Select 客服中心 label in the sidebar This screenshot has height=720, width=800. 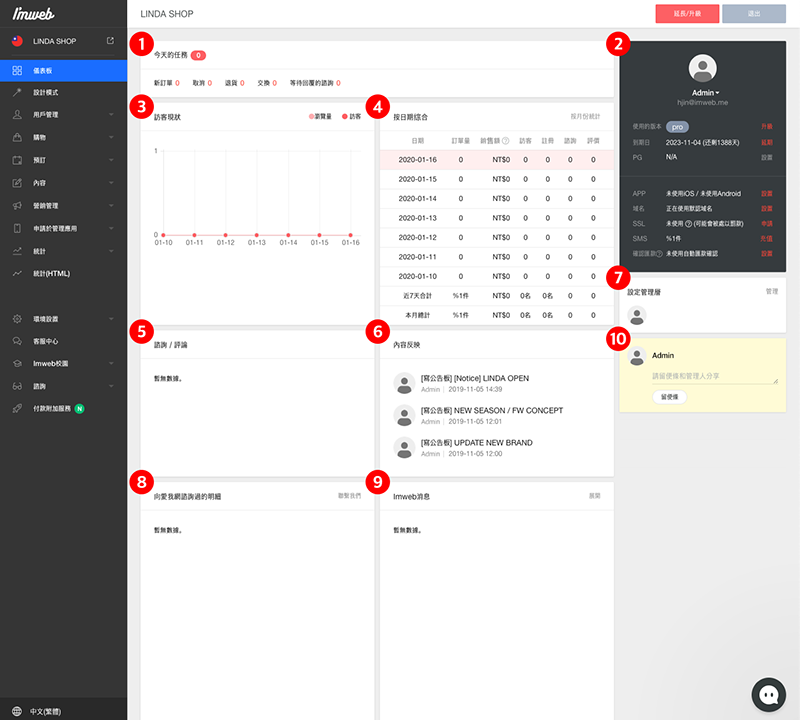coord(46,341)
